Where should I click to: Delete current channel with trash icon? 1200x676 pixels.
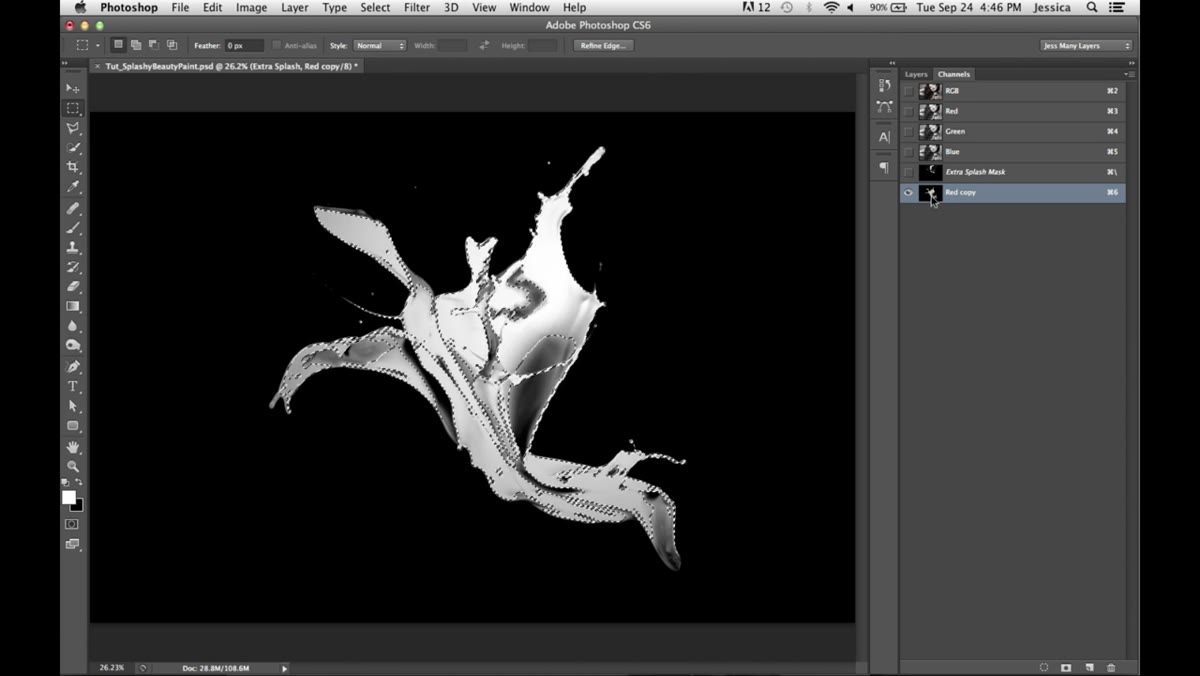click(x=1111, y=667)
